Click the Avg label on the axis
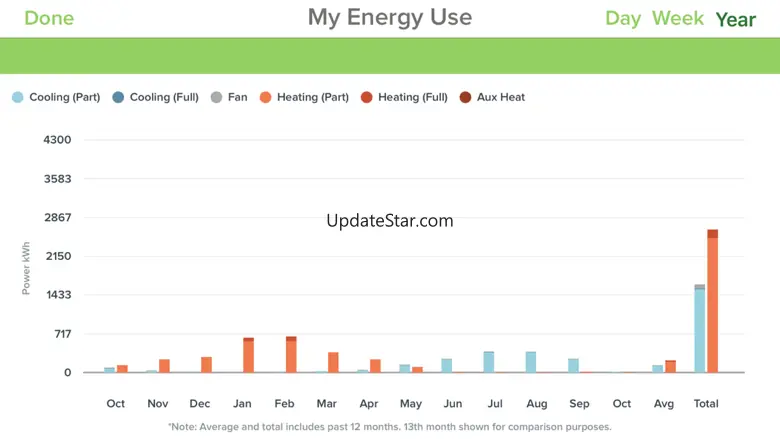780x439 pixels. (x=663, y=403)
